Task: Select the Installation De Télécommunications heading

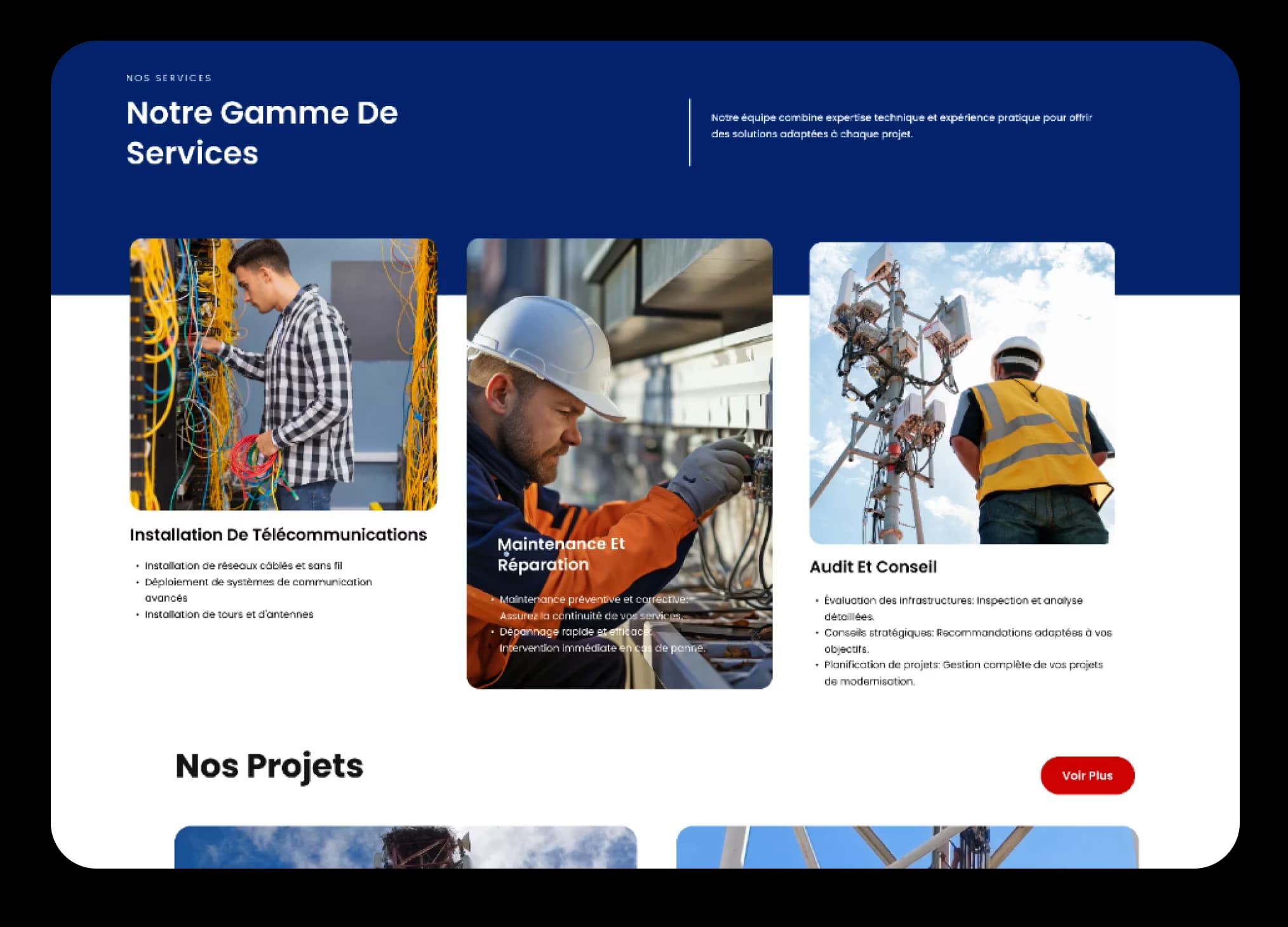Action: (x=278, y=535)
